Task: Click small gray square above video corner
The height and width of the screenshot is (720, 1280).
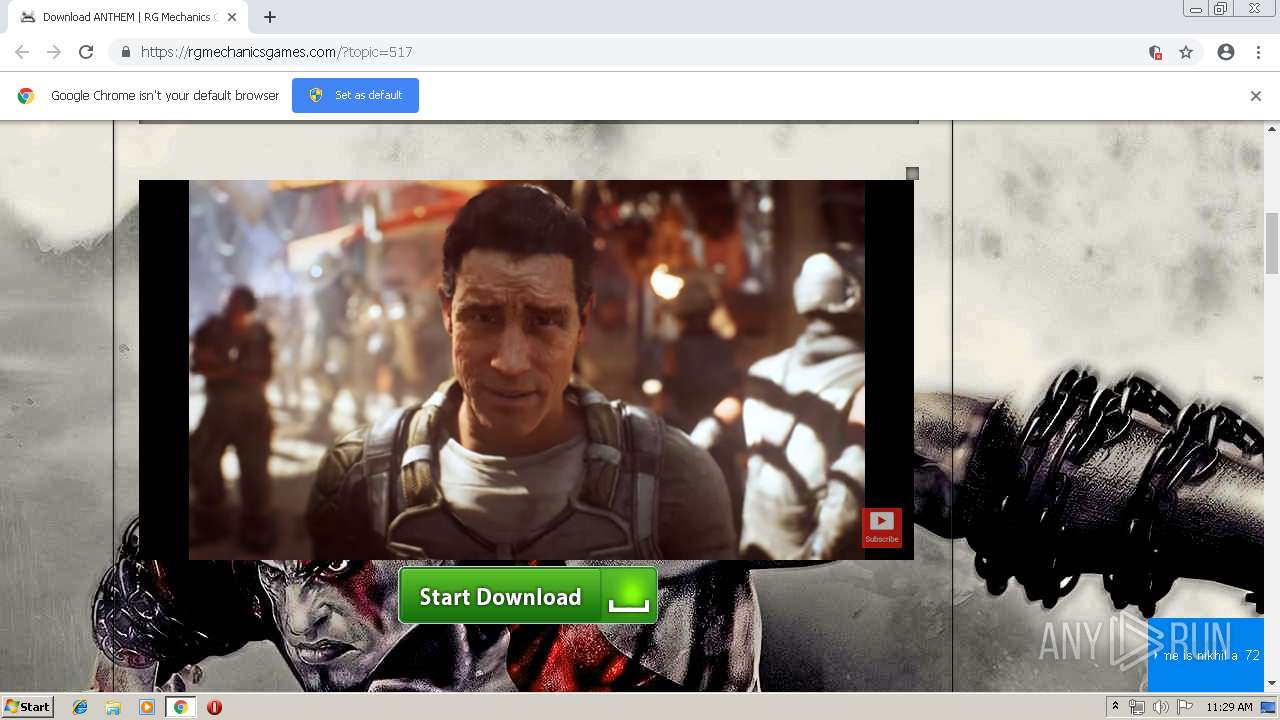Action: point(912,174)
